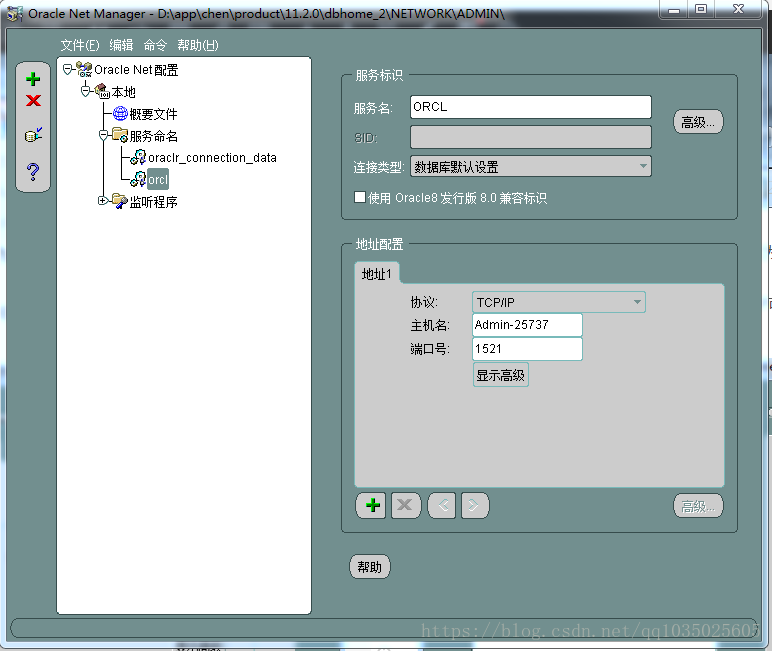Open the 命令 menu
Screen dimensions: 772x651
(x=155, y=45)
